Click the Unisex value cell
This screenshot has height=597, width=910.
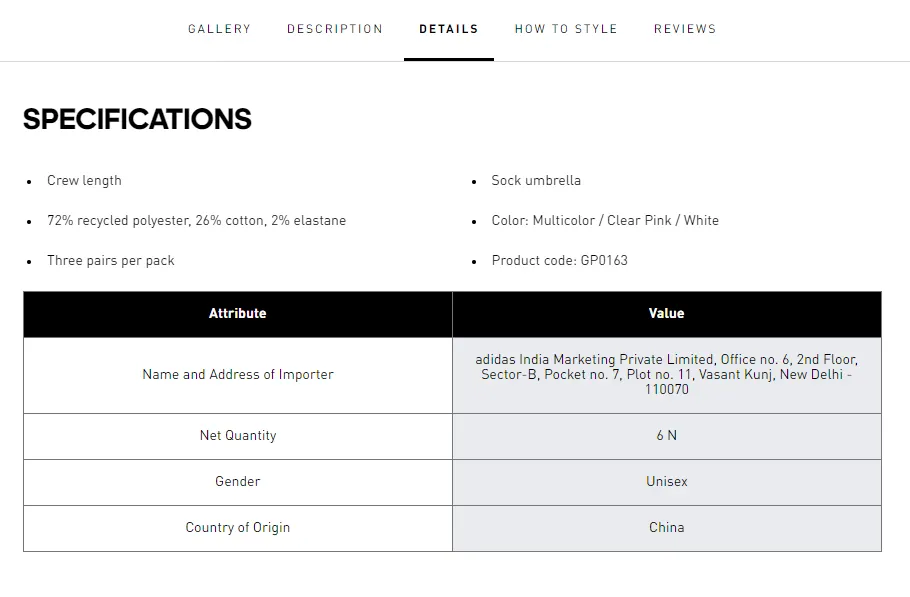(667, 482)
